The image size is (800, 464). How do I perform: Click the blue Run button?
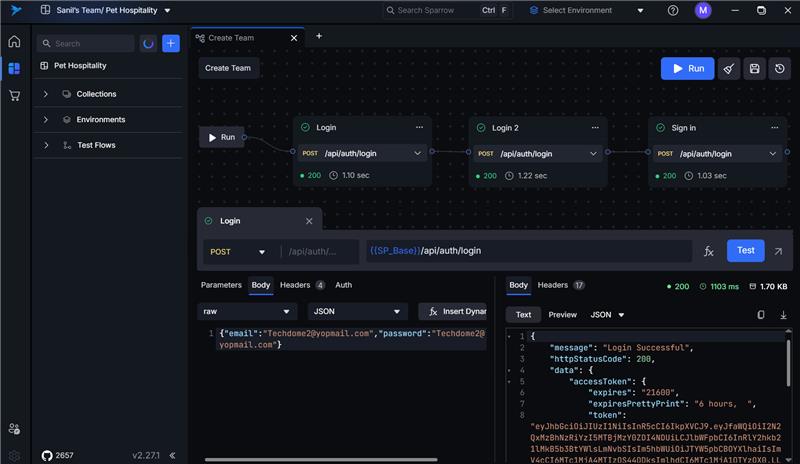click(687, 68)
